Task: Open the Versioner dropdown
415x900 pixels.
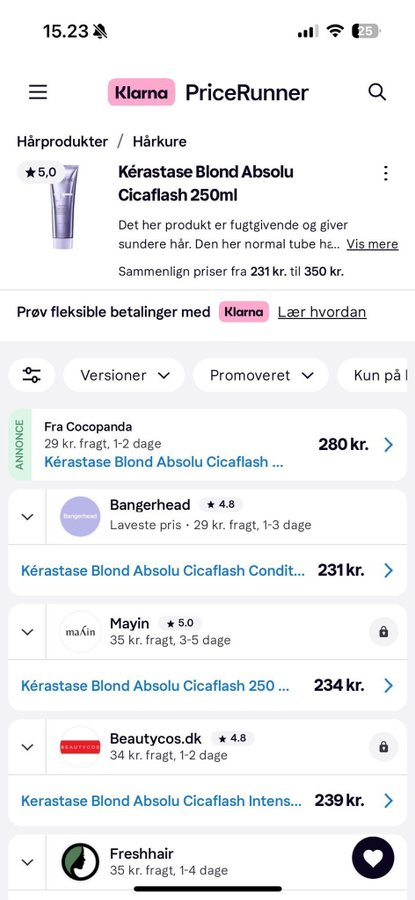Action: click(124, 375)
